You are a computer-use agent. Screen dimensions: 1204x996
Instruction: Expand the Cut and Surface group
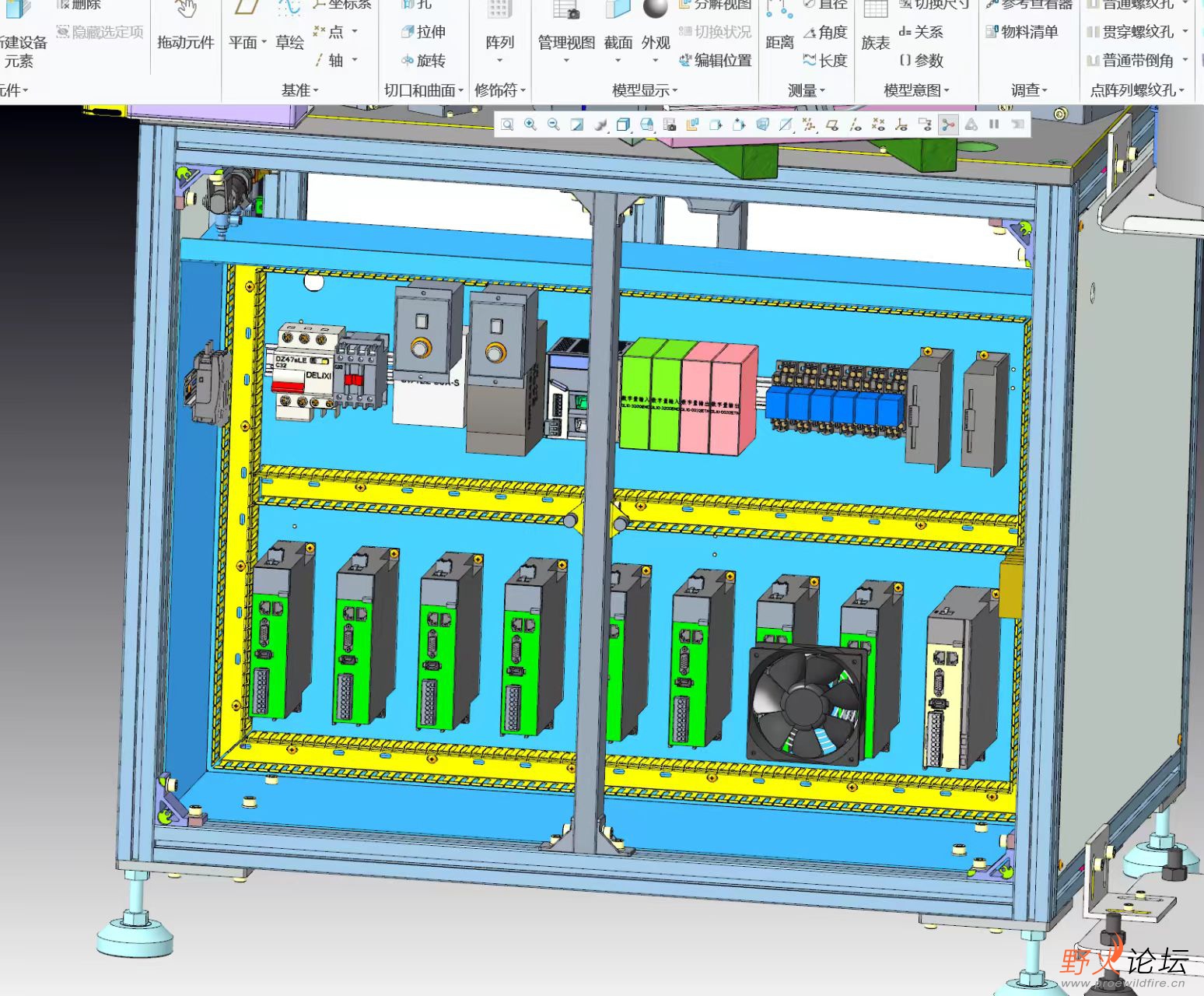[424, 90]
